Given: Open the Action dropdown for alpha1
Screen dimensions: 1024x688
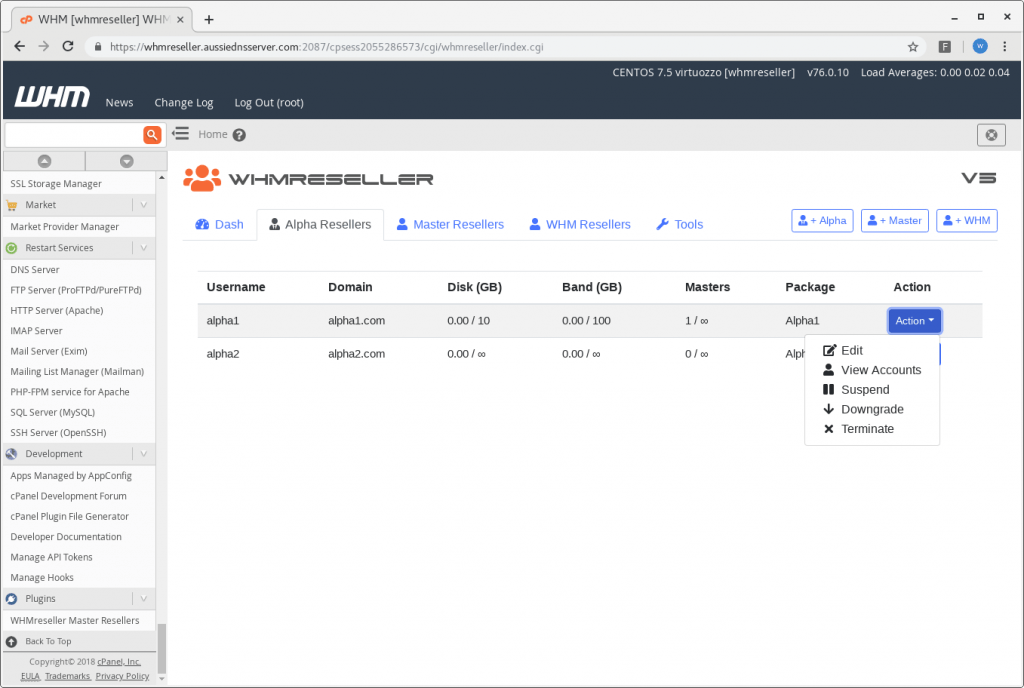Looking at the screenshot, I should 914,320.
